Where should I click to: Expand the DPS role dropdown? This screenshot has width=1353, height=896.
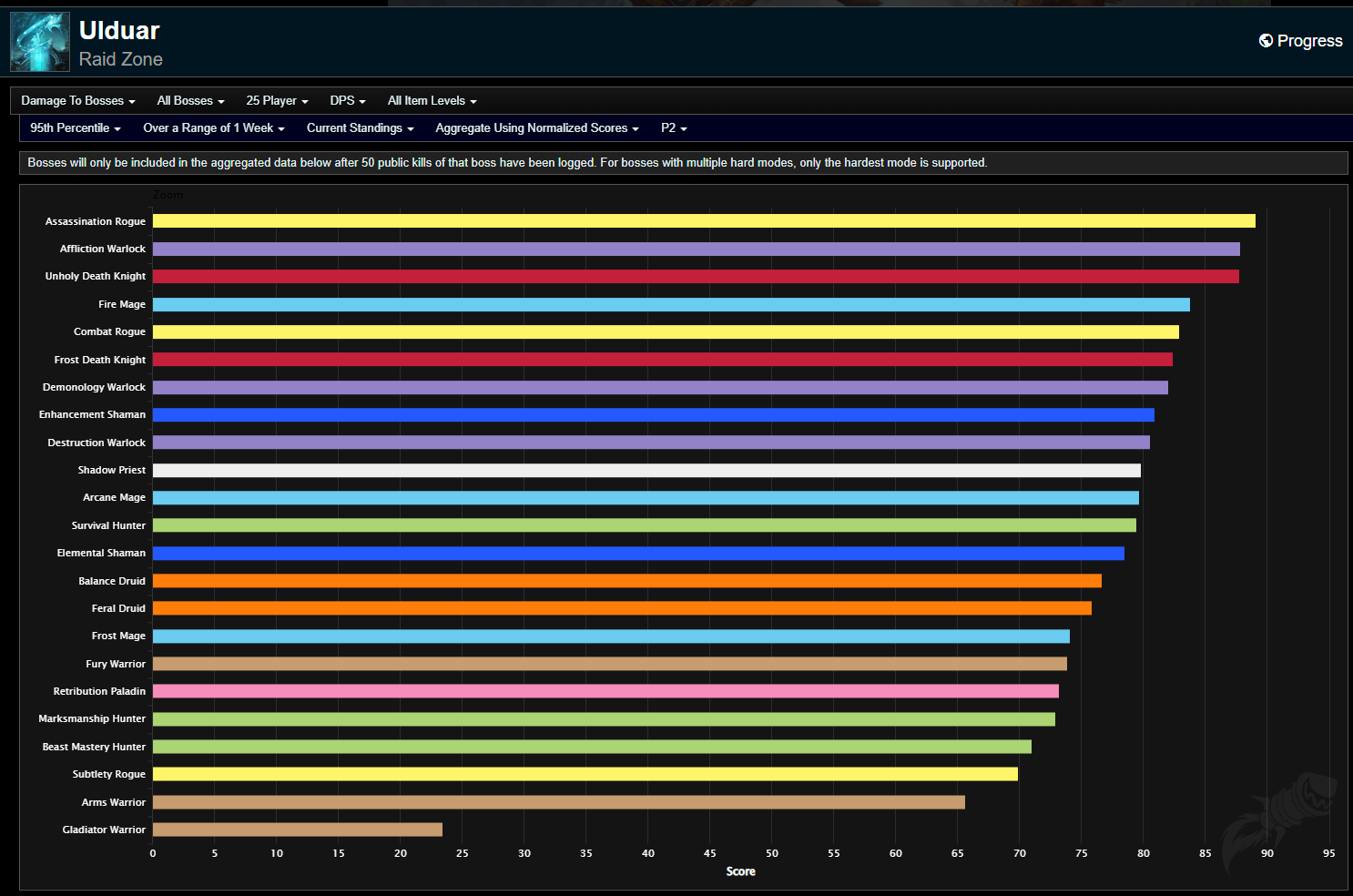point(347,101)
